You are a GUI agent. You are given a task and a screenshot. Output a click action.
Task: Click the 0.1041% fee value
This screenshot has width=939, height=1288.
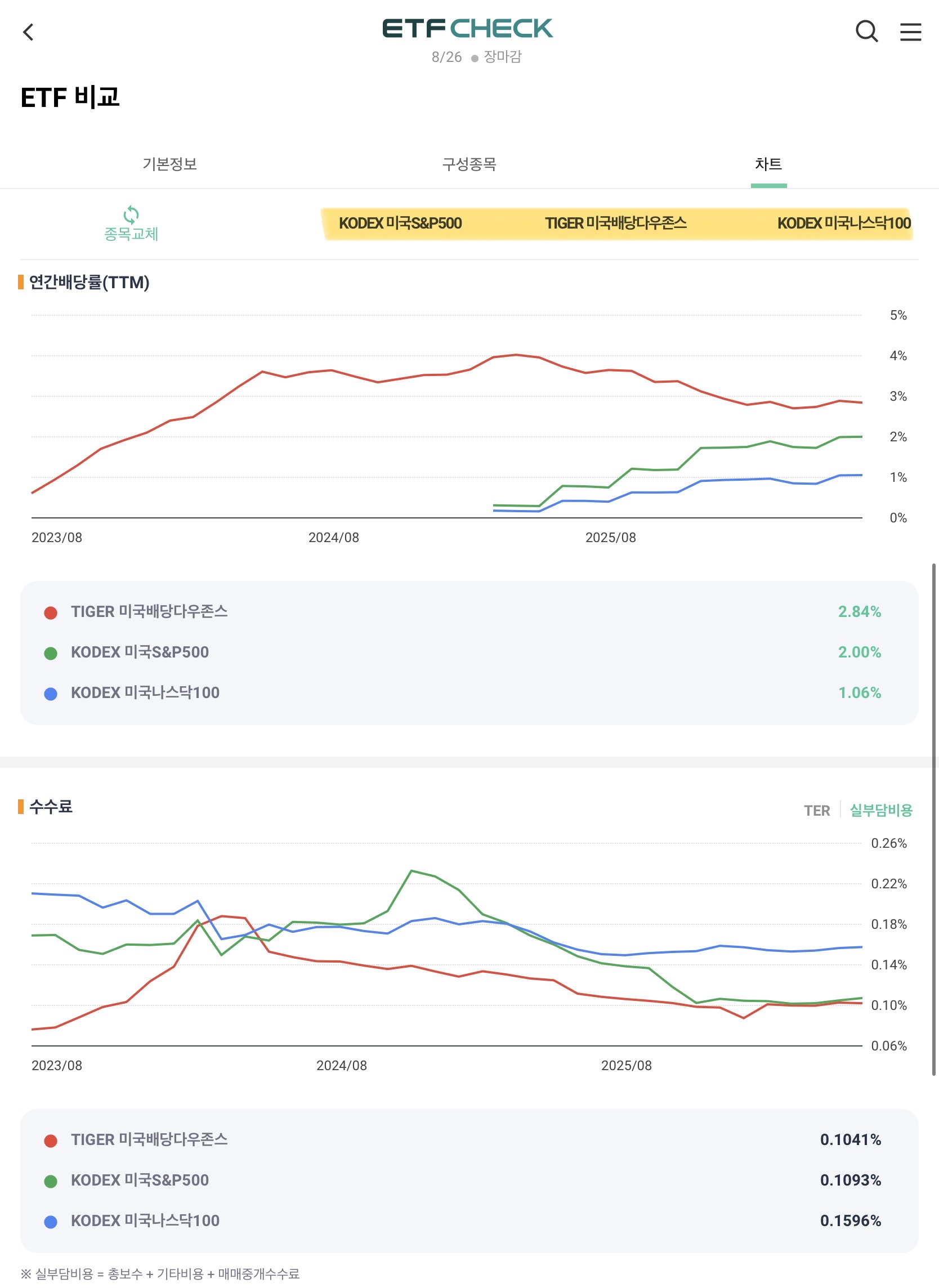[x=850, y=1139]
